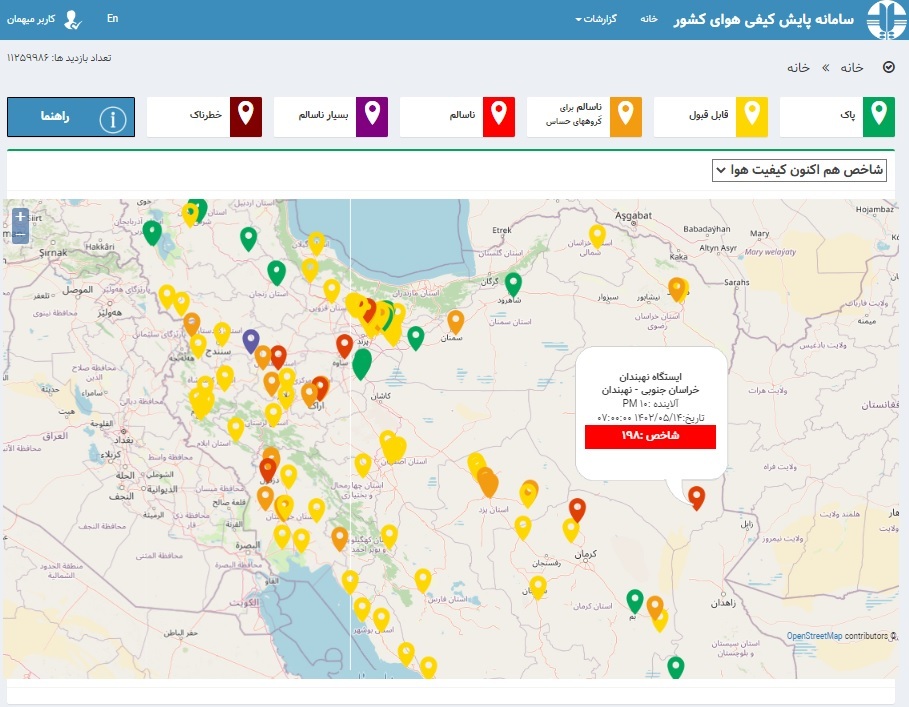Open the OpenStreetMap attribution link

pyautogui.click(x=814, y=636)
